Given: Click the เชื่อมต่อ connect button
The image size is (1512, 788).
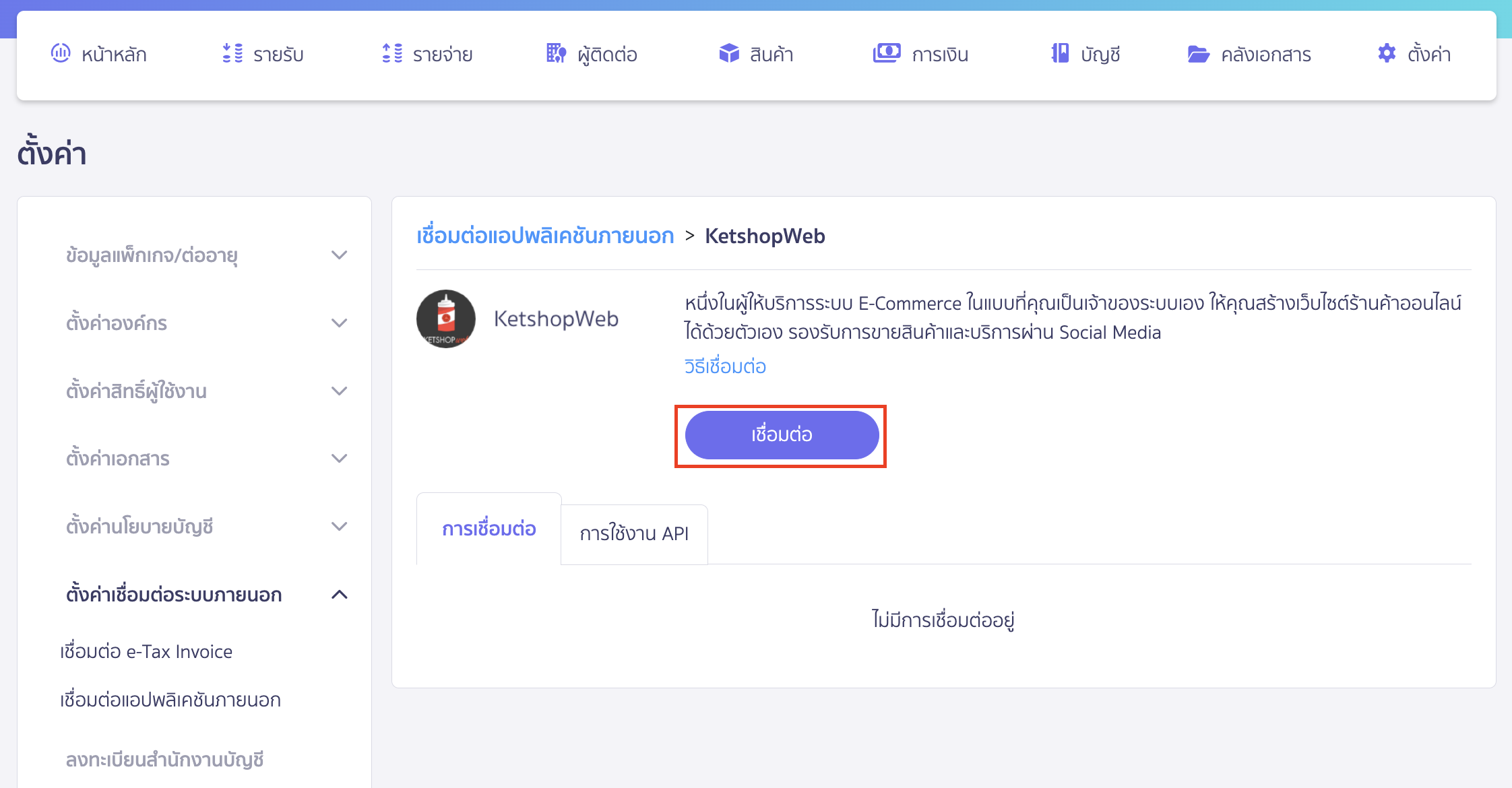Looking at the screenshot, I should click(x=782, y=434).
